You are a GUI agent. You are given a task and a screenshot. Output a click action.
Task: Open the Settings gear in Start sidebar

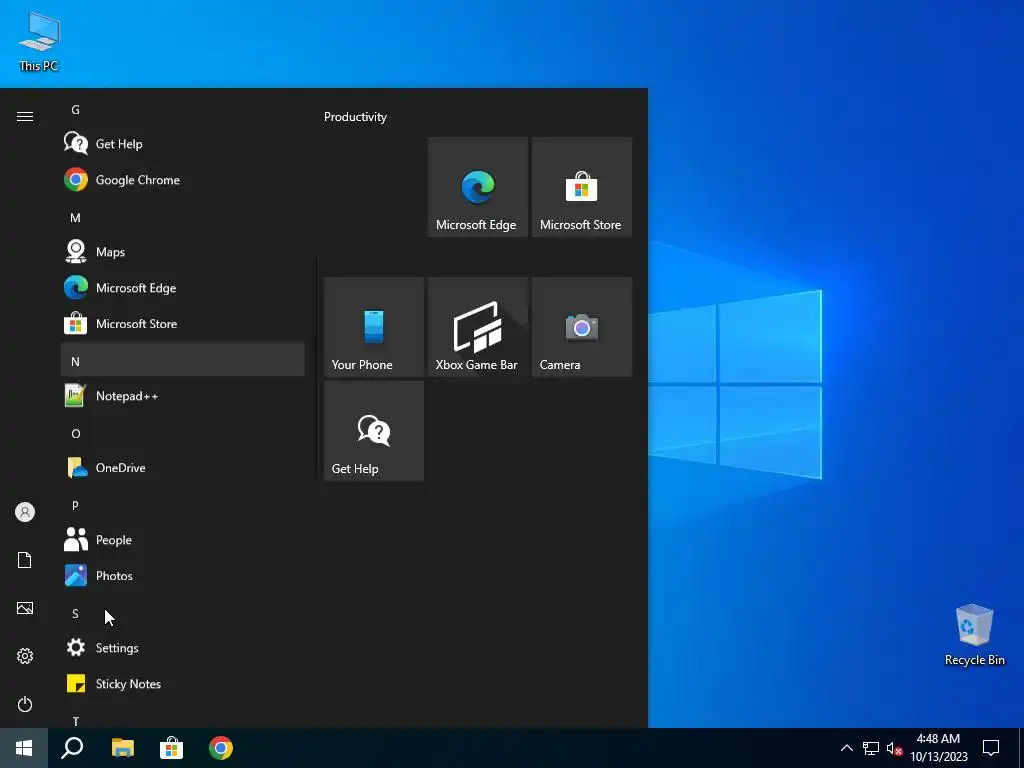pos(25,656)
